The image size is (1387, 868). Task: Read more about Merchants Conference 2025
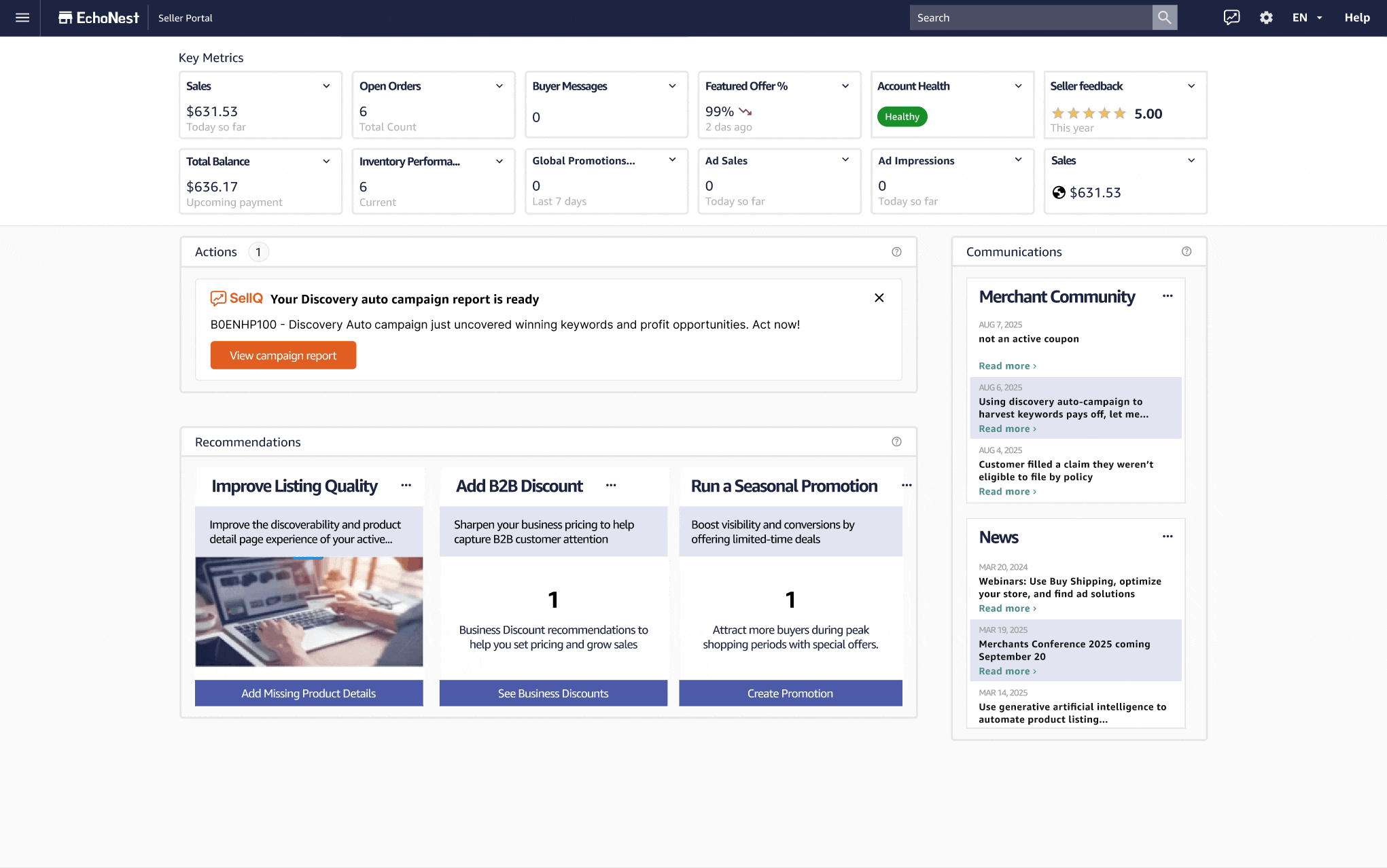pos(1006,671)
